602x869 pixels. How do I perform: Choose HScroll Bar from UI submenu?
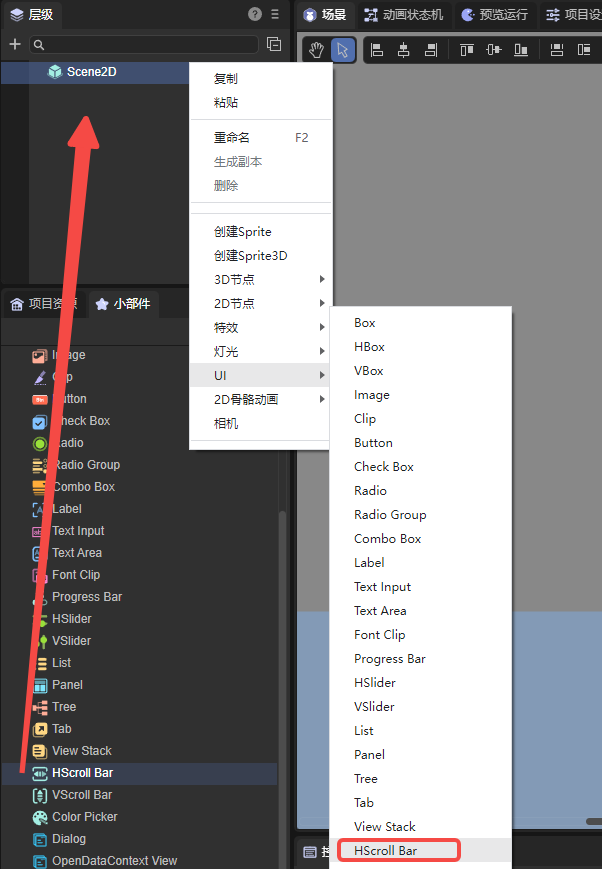pyautogui.click(x=397, y=850)
